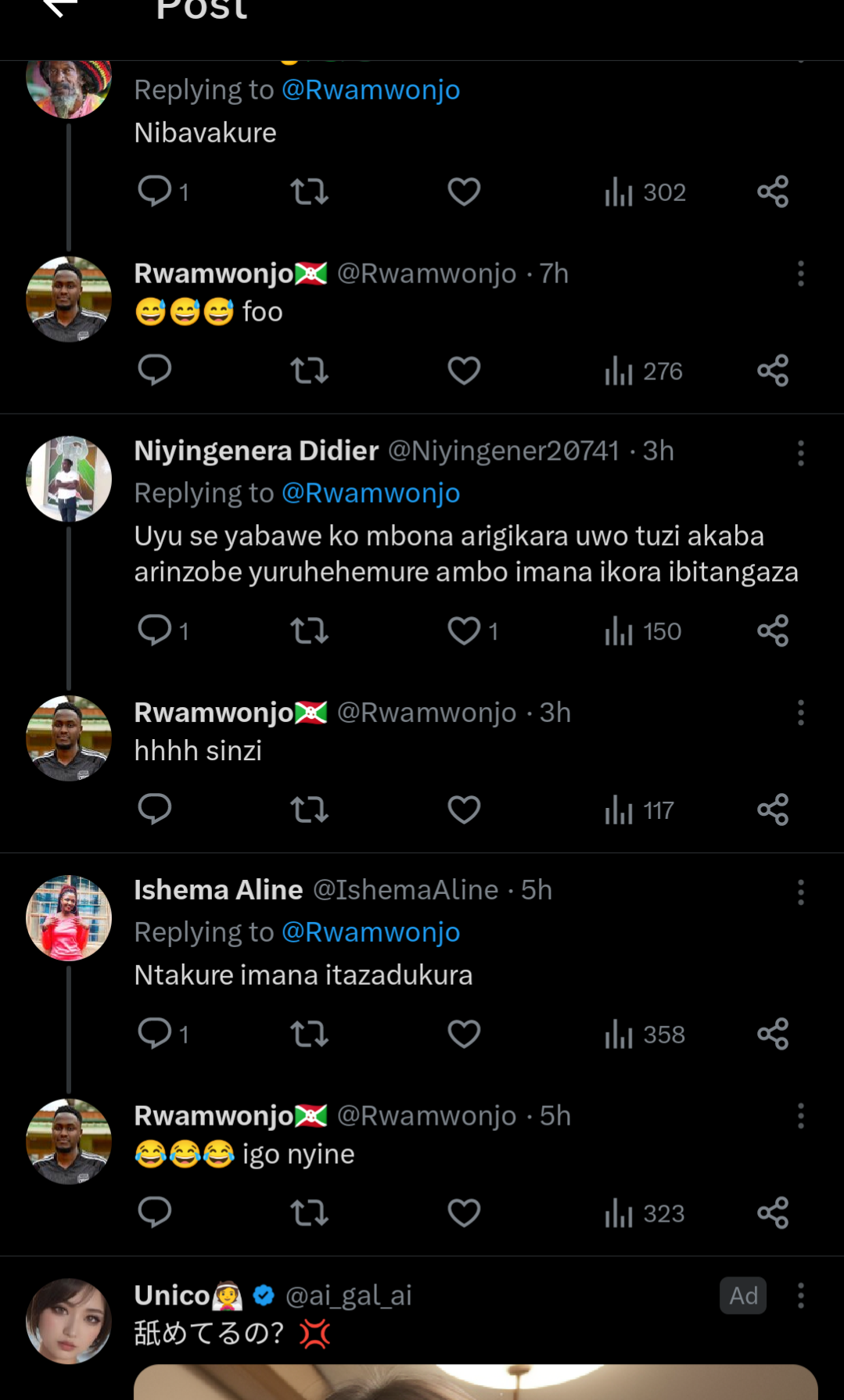Repost Rwamwonjo's "igo nyine" reply
Viewport: 844px width, 1400px height.
coord(309,1213)
